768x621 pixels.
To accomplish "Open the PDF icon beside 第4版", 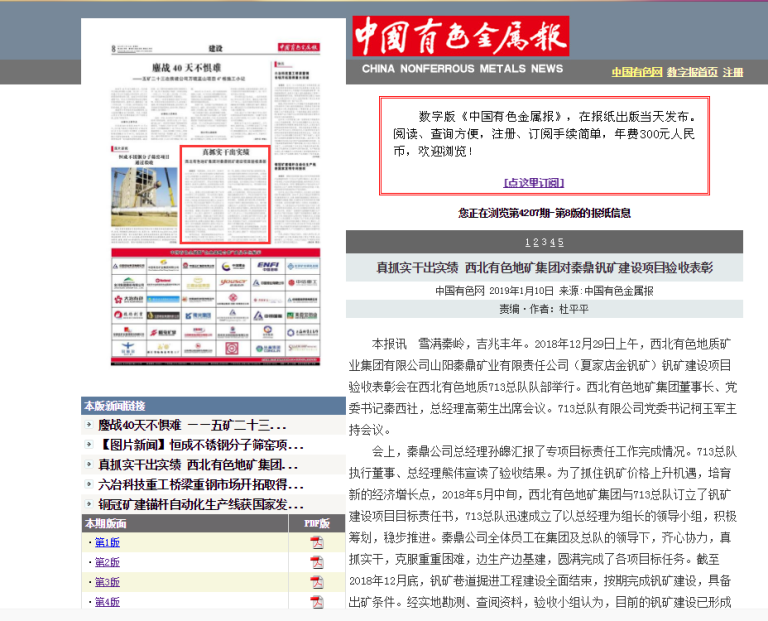I will click(317, 602).
